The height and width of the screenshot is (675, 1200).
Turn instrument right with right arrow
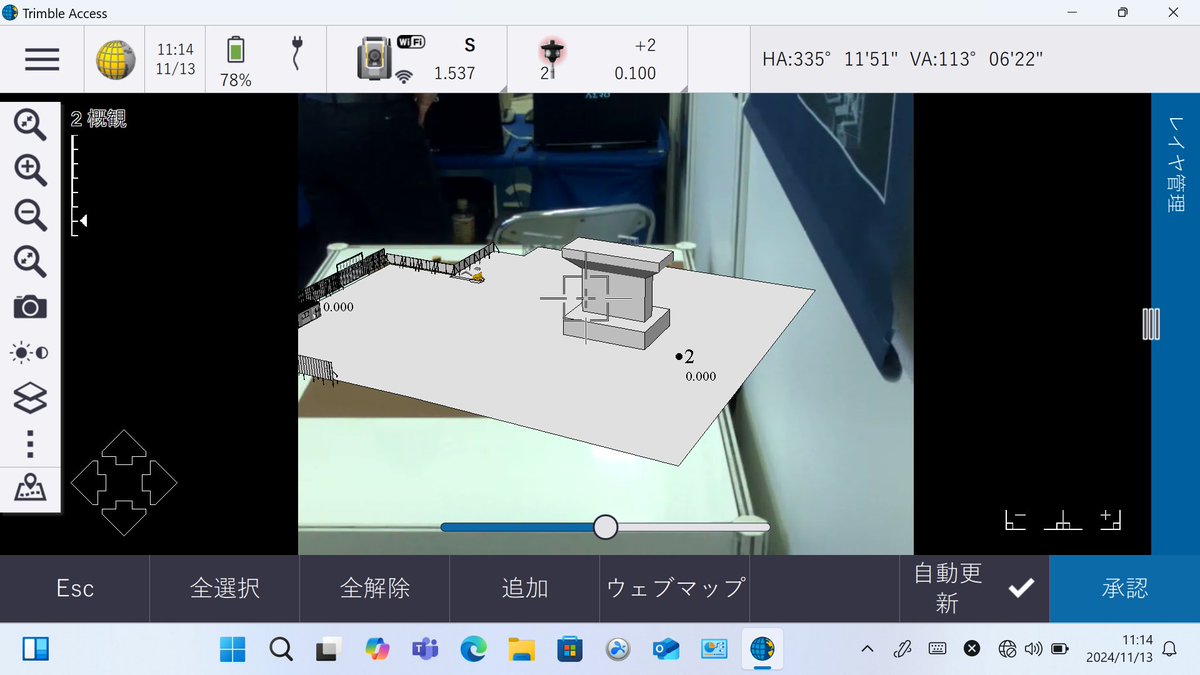pos(160,483)
